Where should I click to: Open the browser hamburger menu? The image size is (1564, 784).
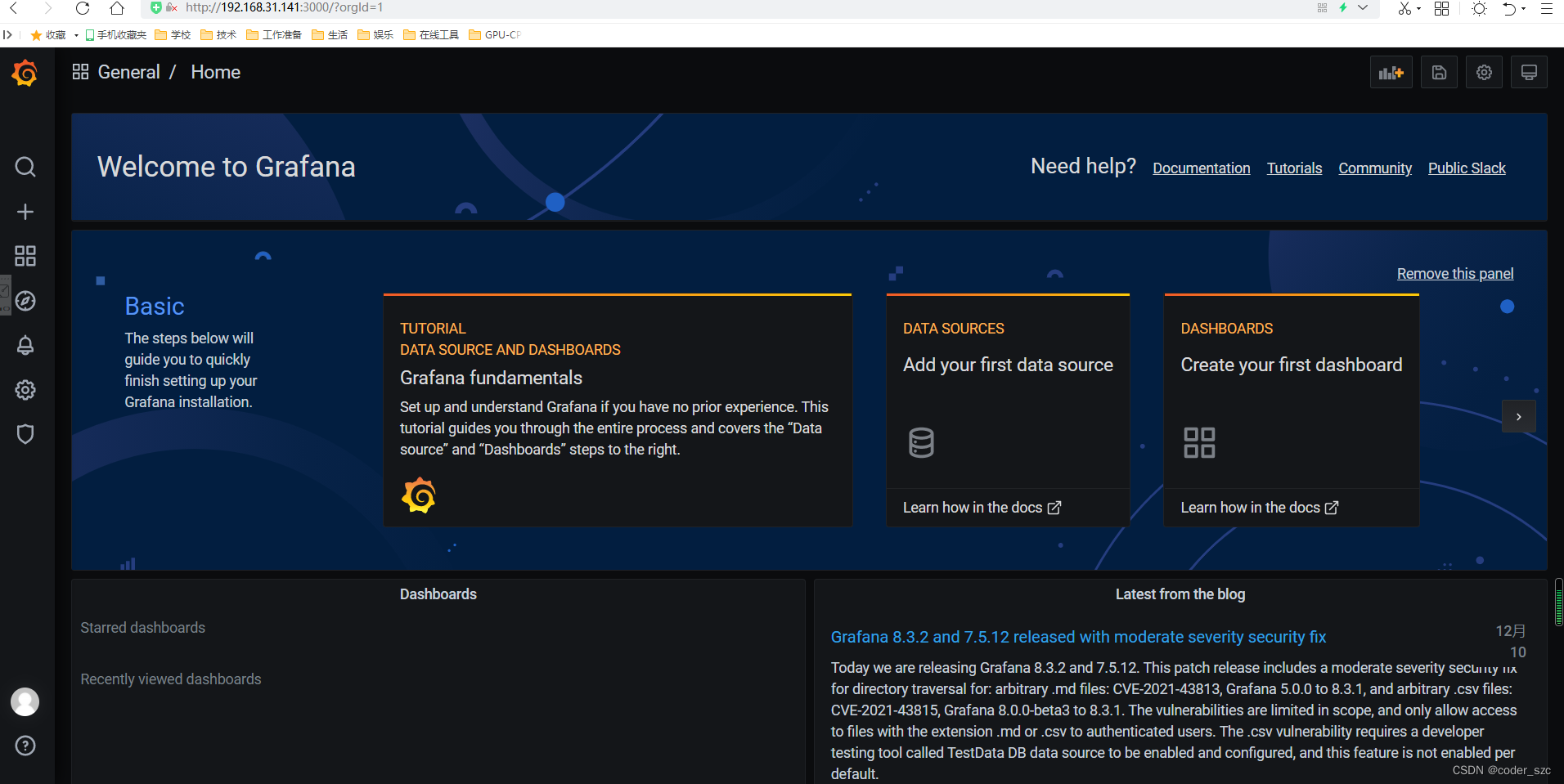(x=1546, y=8)
